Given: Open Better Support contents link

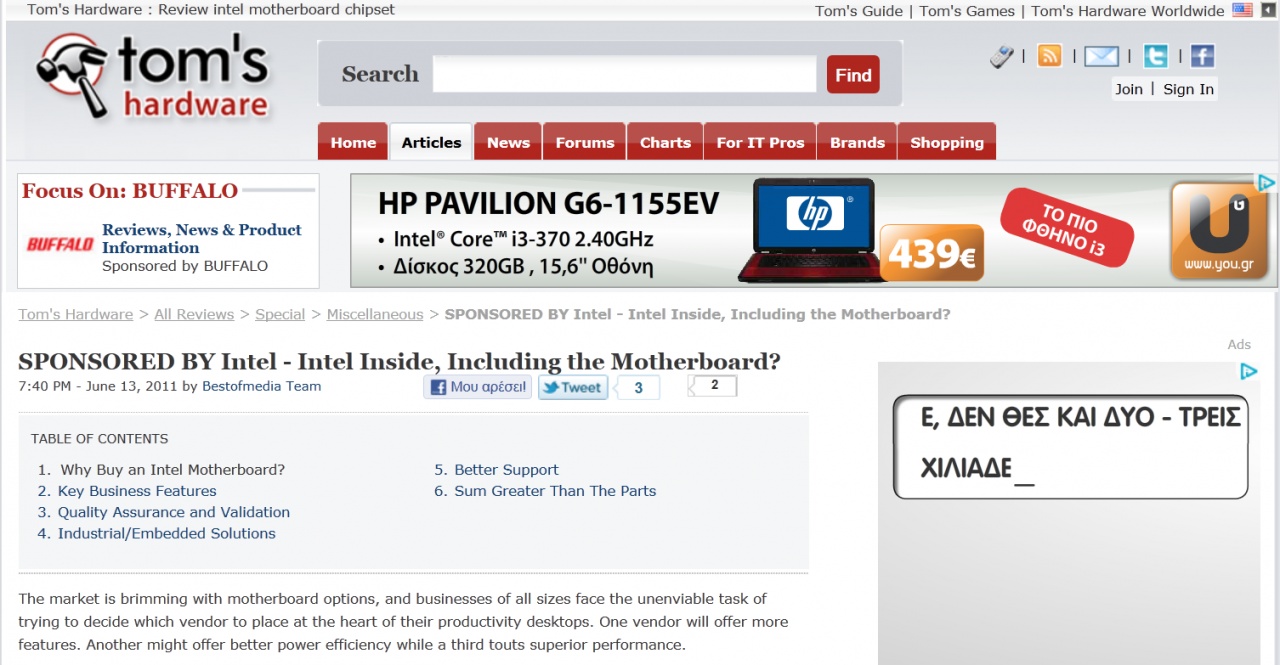Looking at the screenshot, I should tap(506, 470).
